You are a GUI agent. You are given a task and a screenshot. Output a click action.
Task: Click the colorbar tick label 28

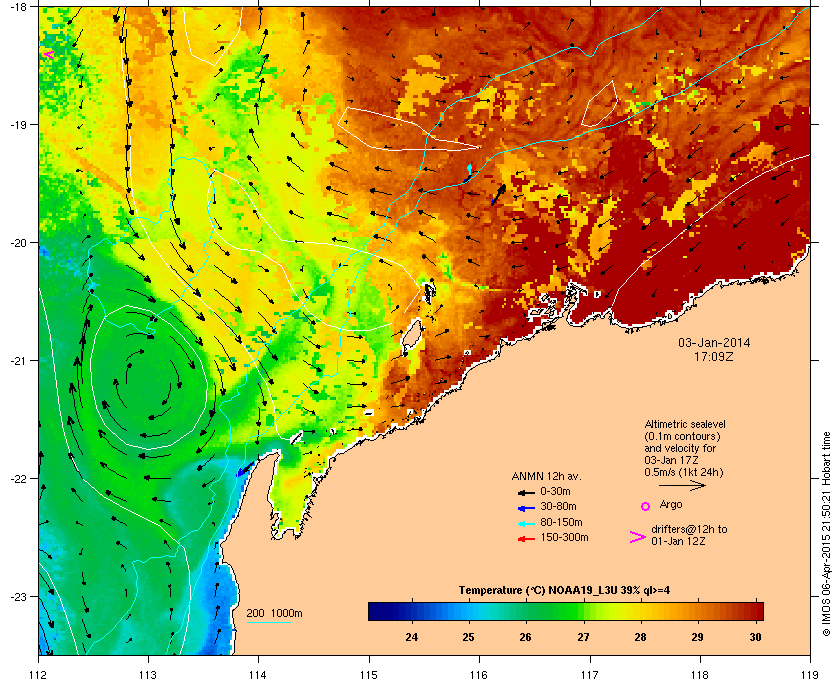pyautogui.click(x=640, y=637)
